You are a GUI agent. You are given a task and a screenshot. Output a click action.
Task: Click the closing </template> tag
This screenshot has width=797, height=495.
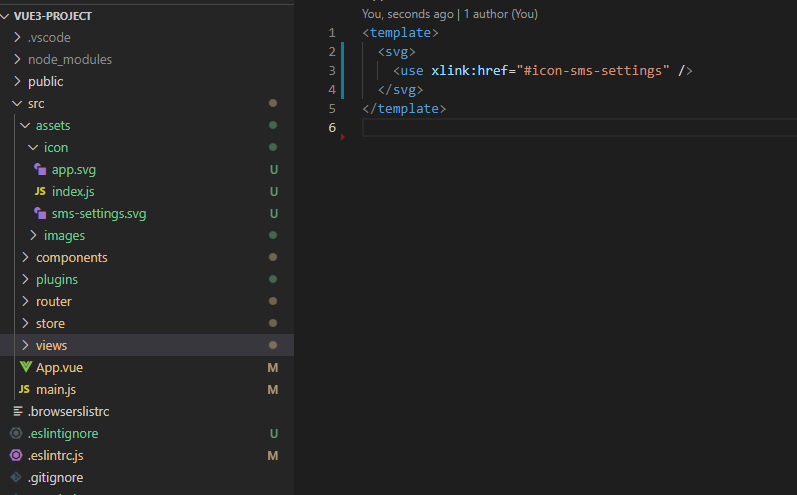pyautogui.click(x=404, y=109)
